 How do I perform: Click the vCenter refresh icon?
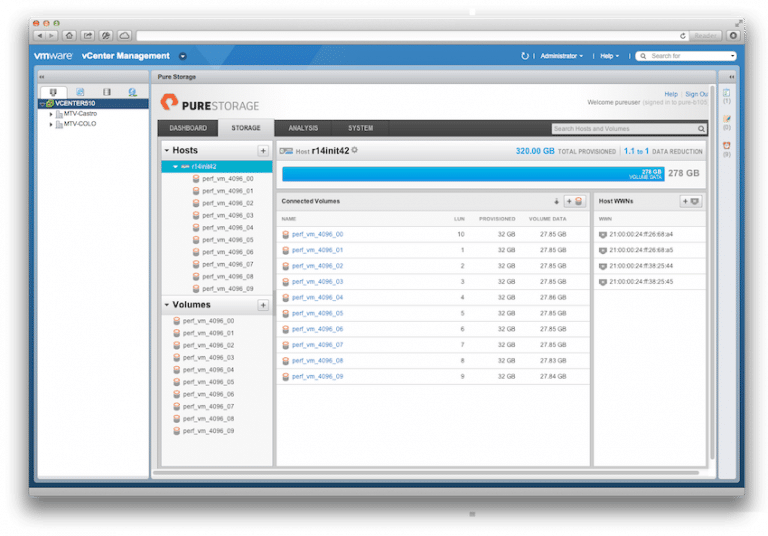pyautogui.click(x=525, y=56)
